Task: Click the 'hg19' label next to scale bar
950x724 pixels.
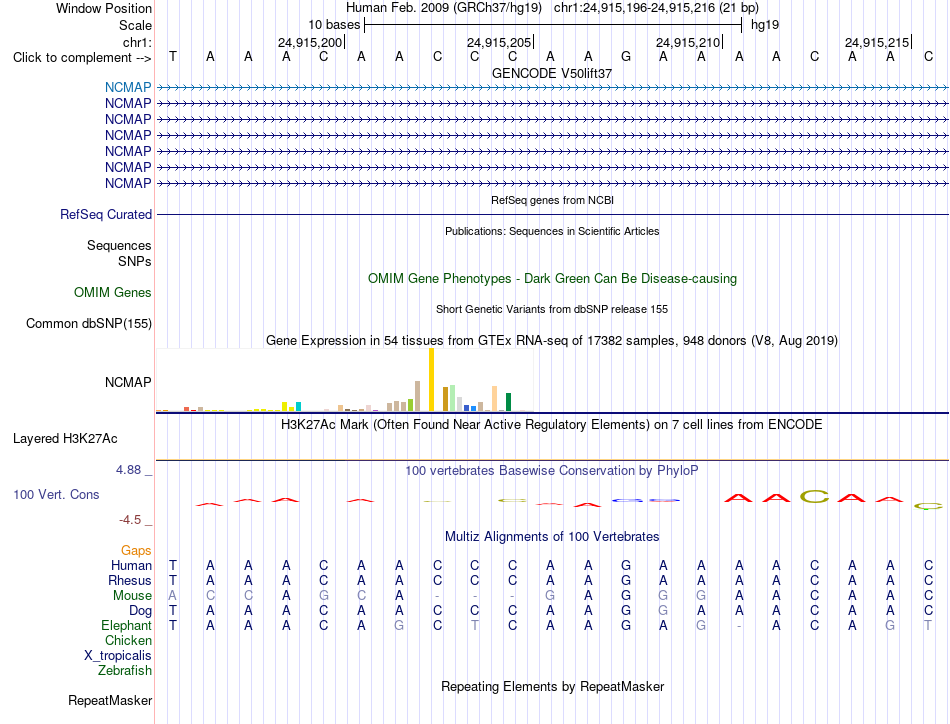Action: point(765,25)
